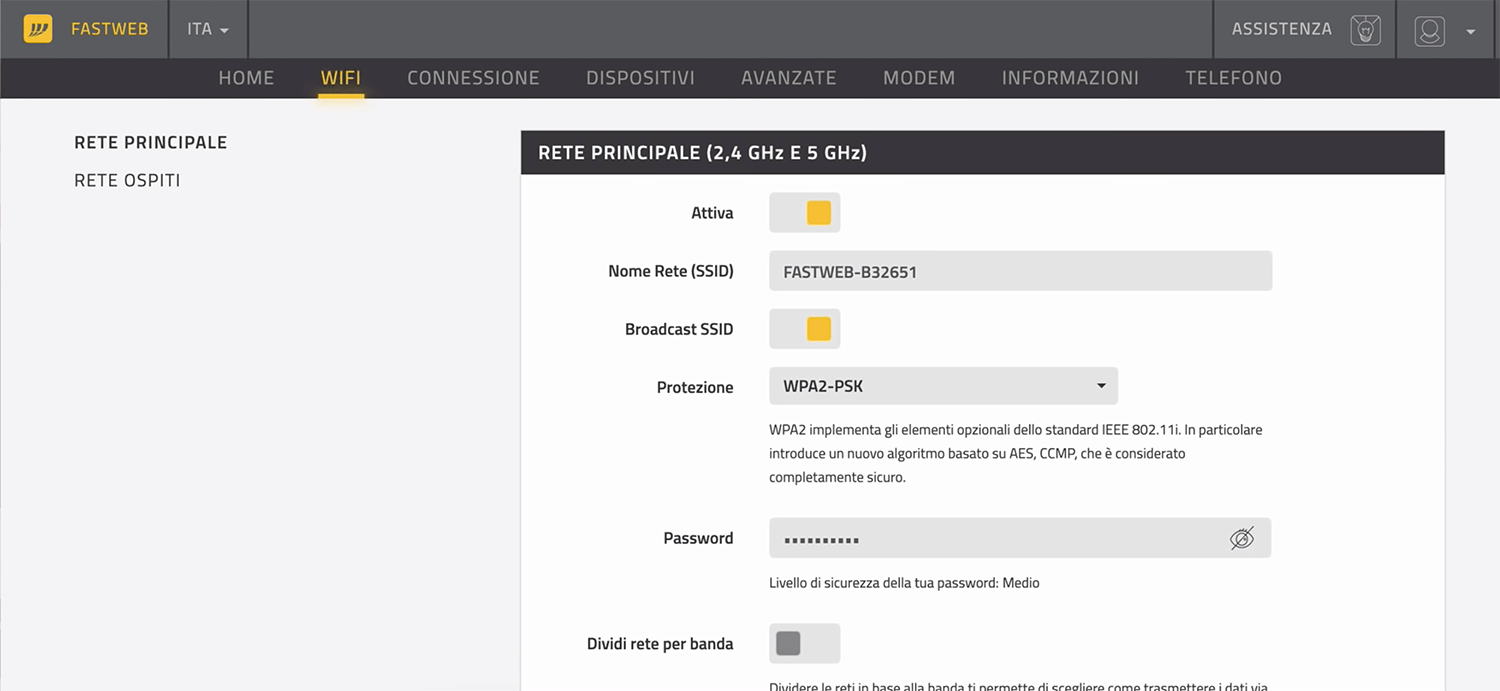Expand the user account menu arrow

1470,31
